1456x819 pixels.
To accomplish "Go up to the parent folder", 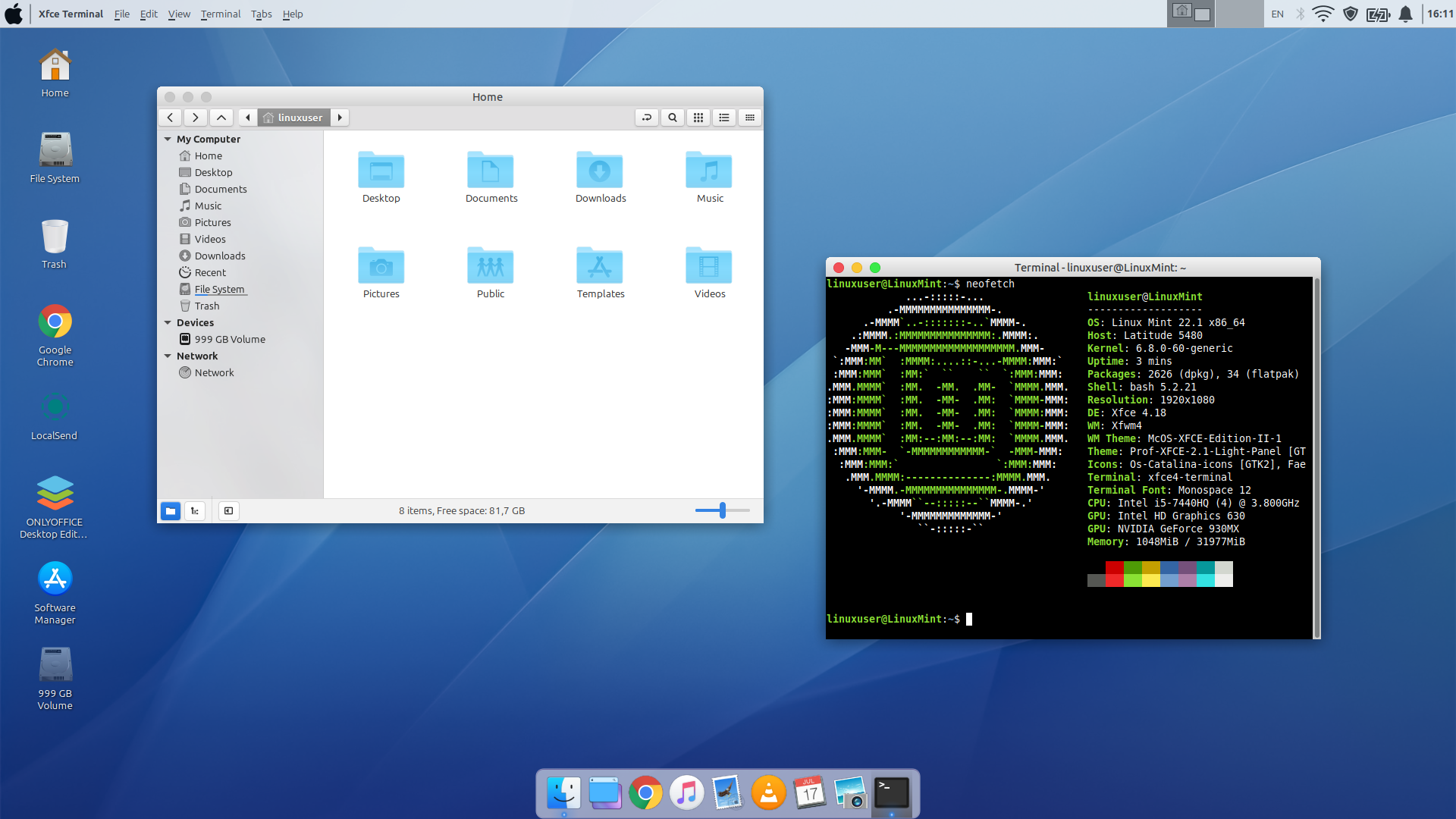I will (x=221, y=118).
